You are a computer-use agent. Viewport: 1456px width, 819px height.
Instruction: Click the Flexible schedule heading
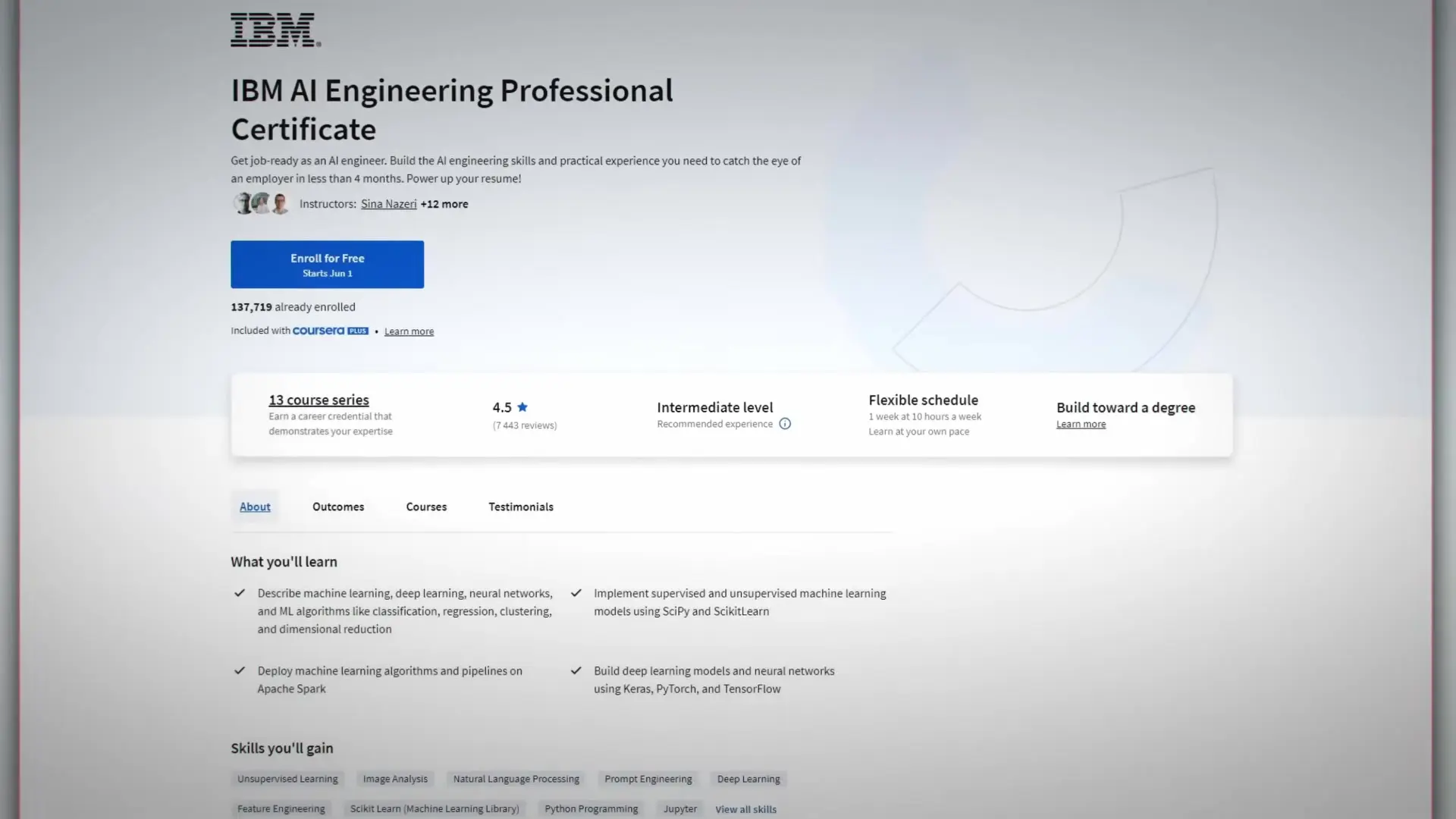[923, 400]
